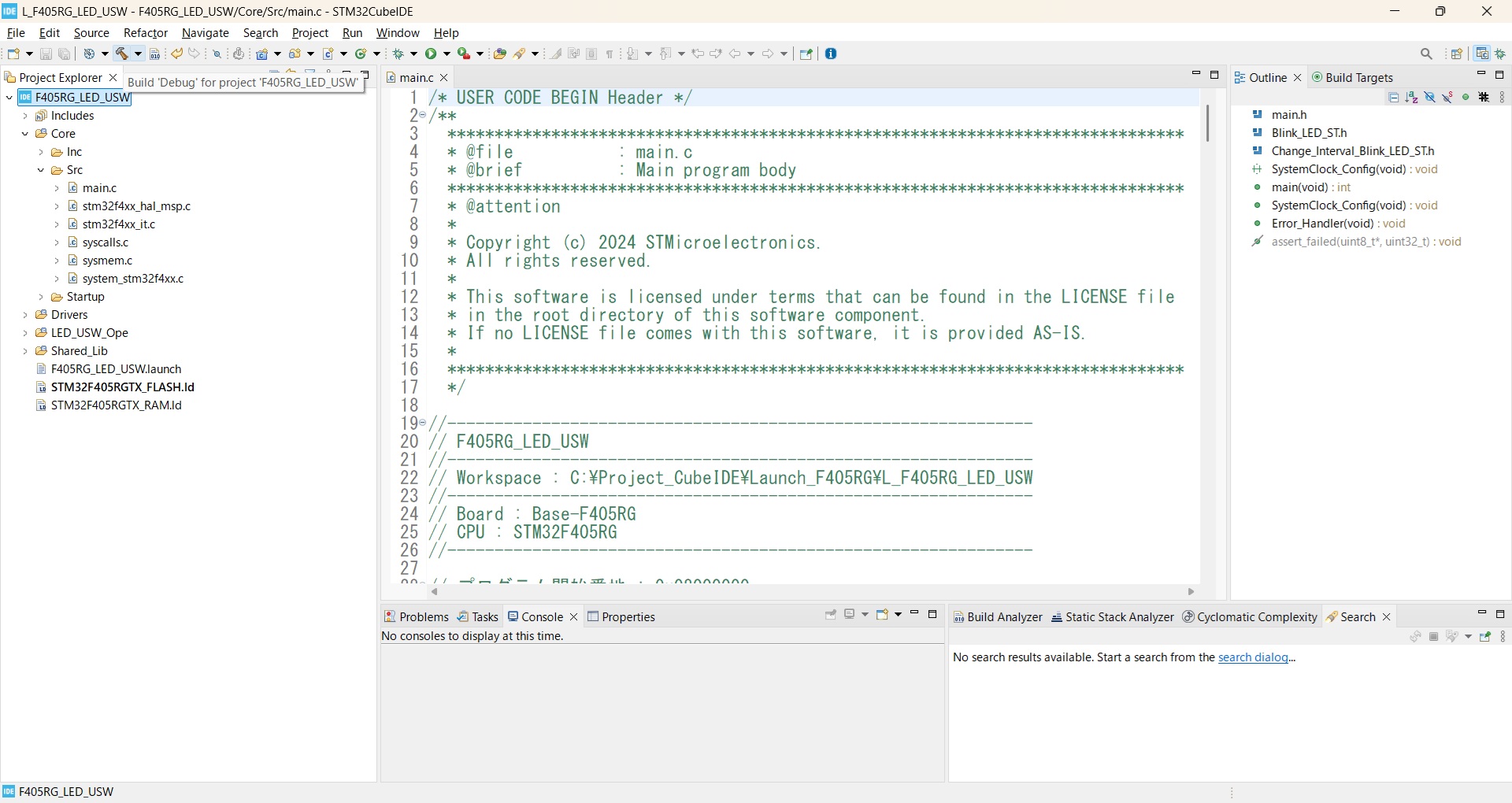Click the Build (hammer) toolbar icon
Viewport: 1512px width, 803px height.
(x=122, y=54)
